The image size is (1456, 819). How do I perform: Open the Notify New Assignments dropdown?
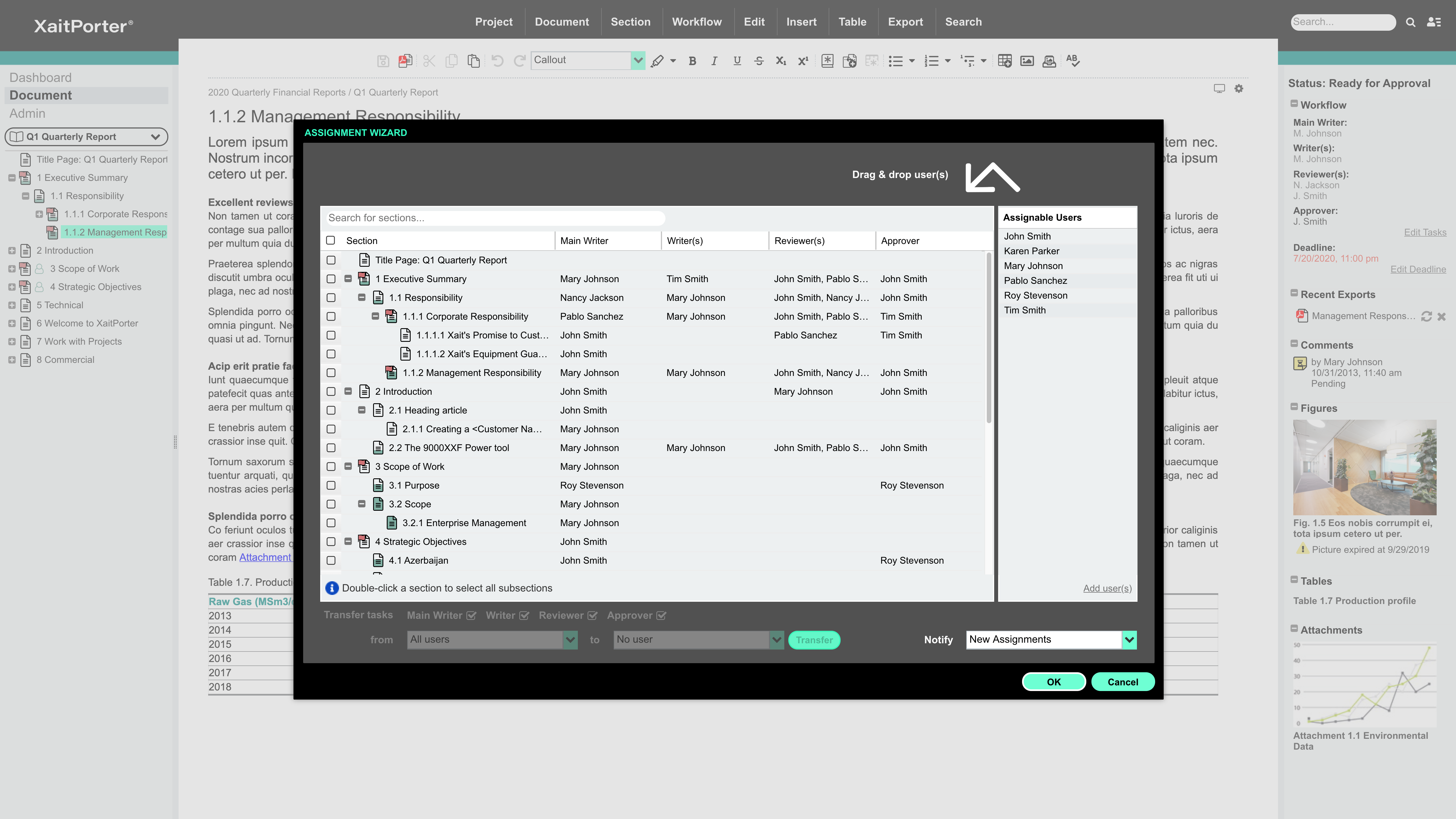point(1129,639)
